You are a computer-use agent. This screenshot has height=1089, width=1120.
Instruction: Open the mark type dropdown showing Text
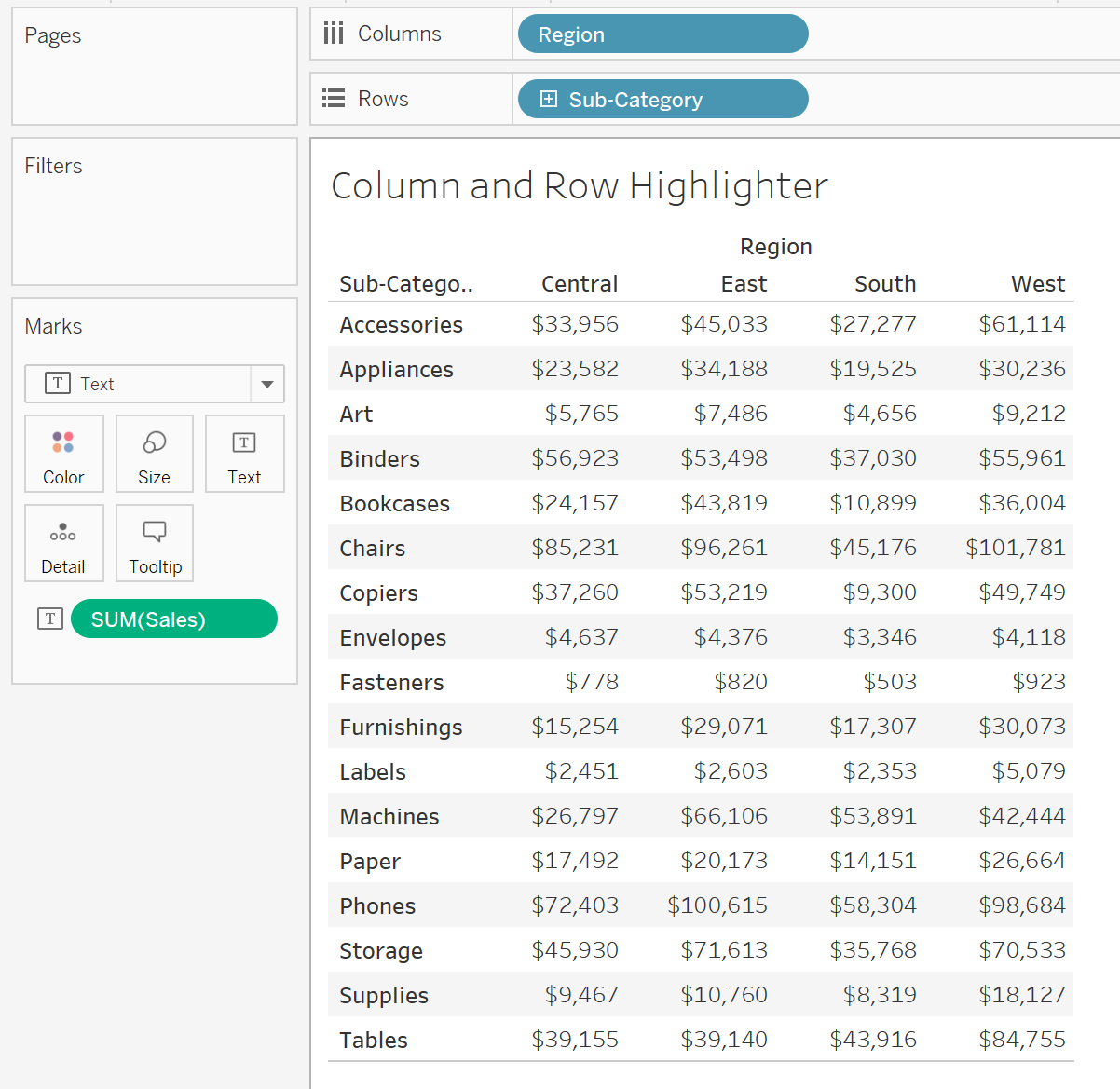[x=267, y=383]
